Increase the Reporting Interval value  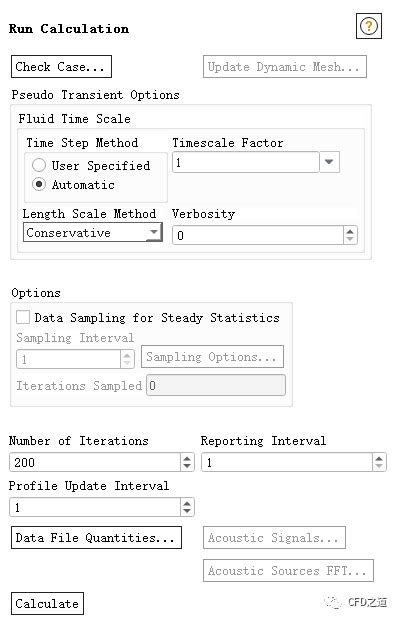tap(379, 458)
